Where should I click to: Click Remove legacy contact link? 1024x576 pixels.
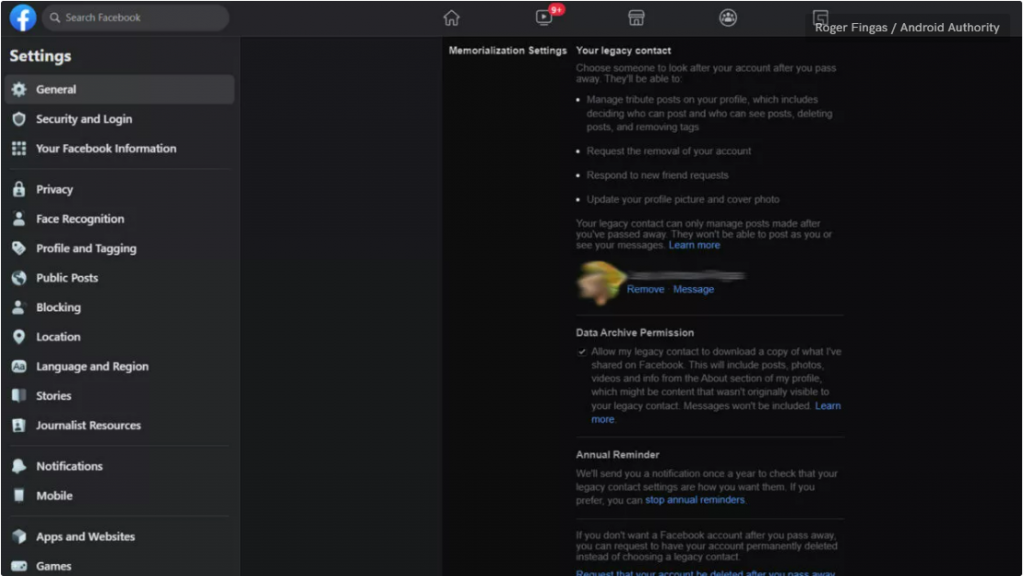[645, 289]
